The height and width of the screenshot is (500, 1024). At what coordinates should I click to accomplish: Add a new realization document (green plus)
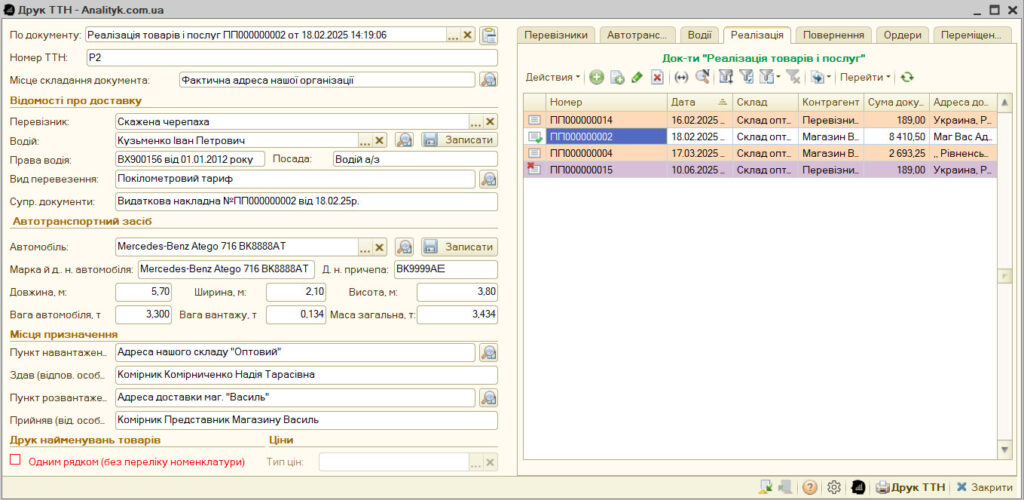[x=596, y=77]
